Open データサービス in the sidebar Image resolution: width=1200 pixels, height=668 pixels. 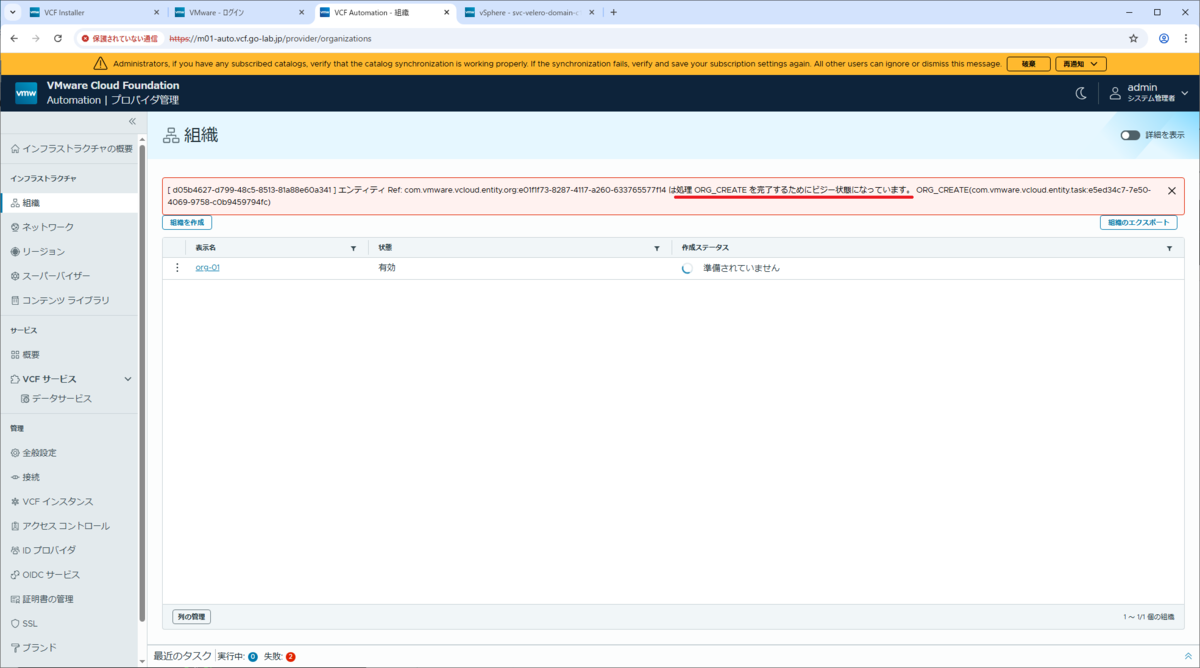[x=57, y=398]
